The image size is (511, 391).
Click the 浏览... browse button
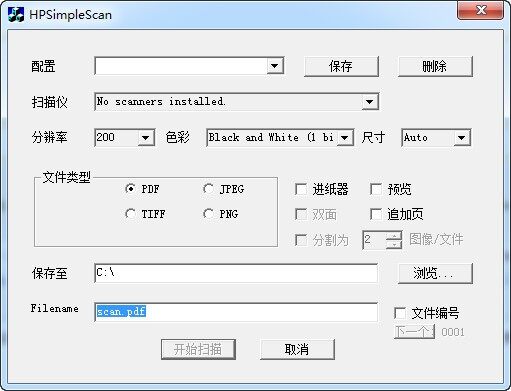[x=435, y=273]
